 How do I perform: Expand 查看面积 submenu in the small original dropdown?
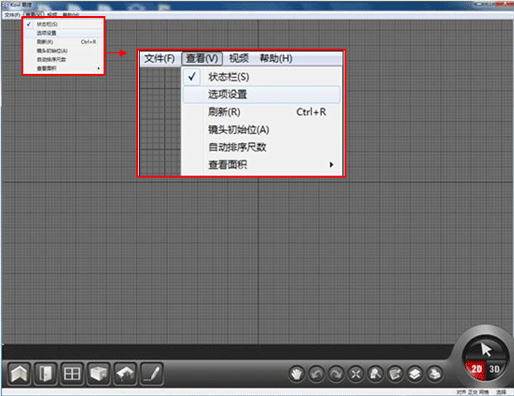[x=63, y=68]
